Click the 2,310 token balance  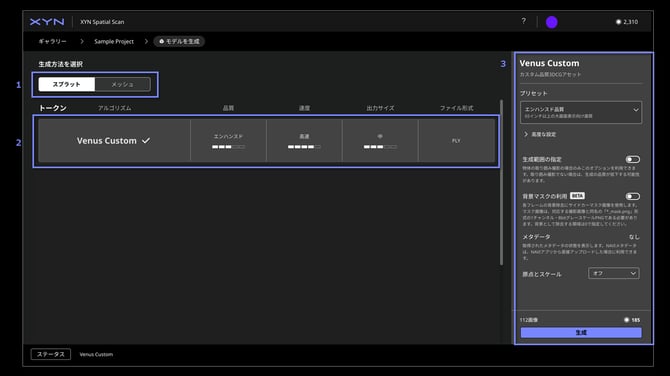point(627,22)
